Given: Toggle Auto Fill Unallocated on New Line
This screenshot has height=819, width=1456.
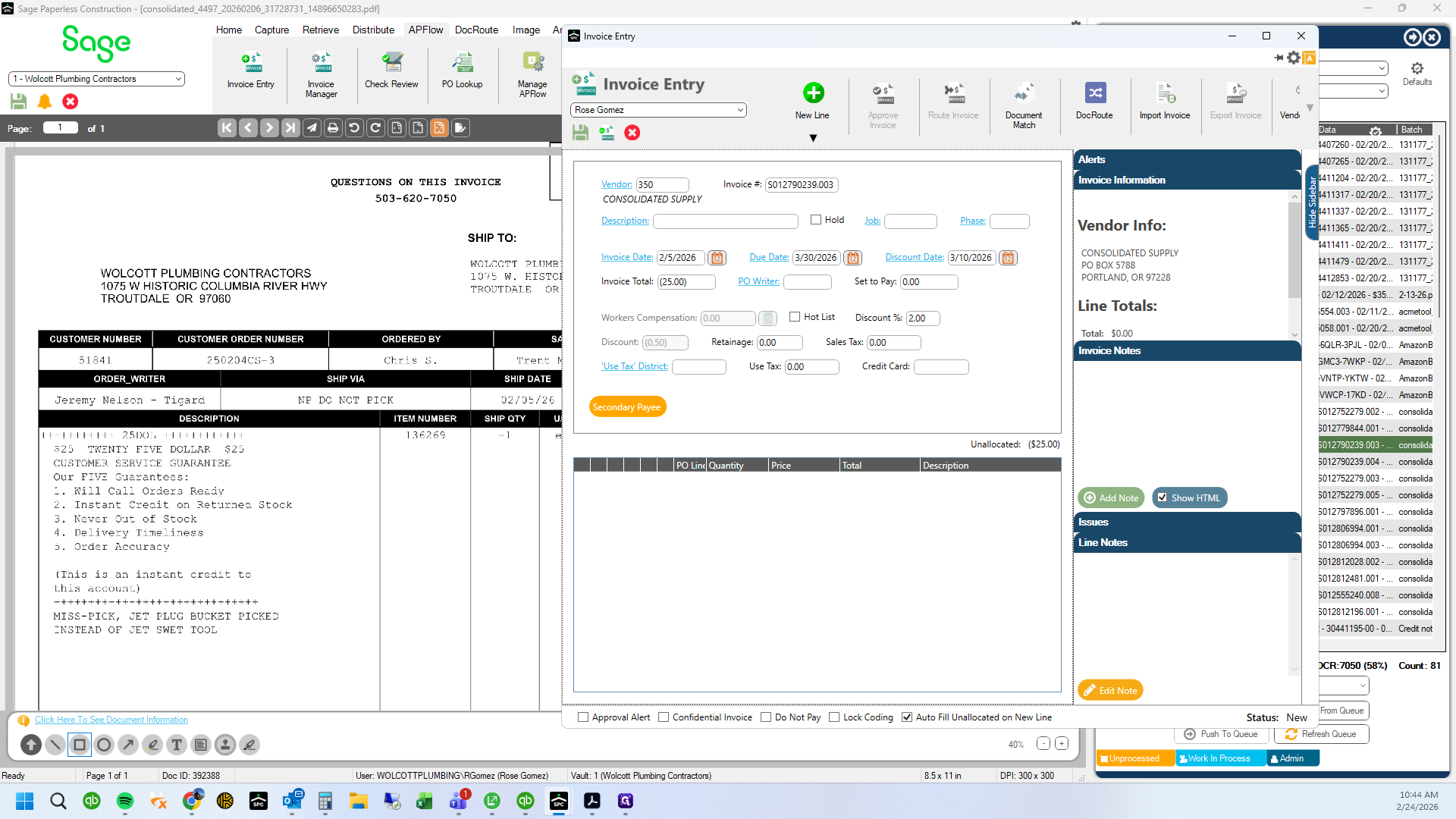Looking at the screenshot, I should [906, 717].
